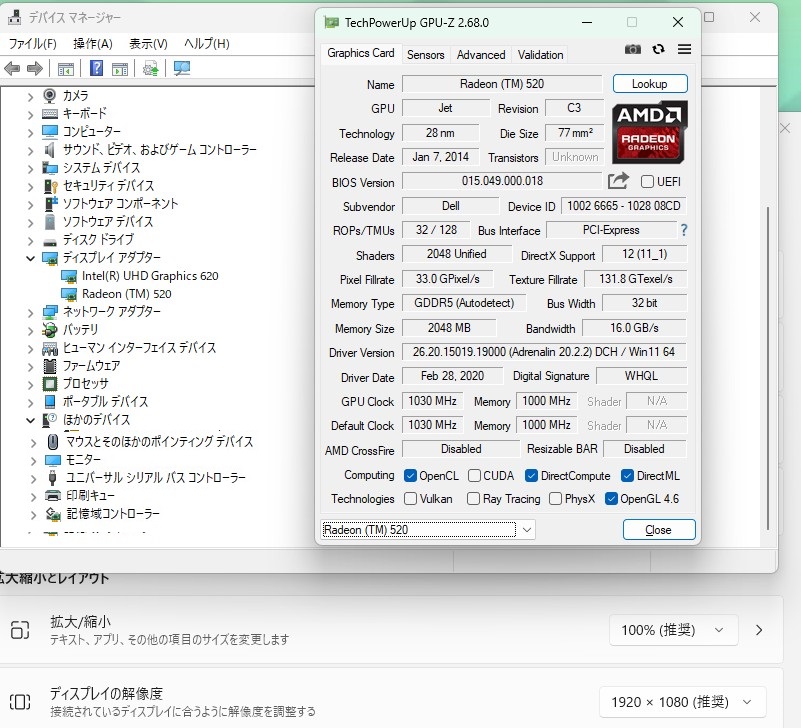This screenshot has height=728, width=801.
Task: Click the action pane toolbar icon in Device Manager
Action: point(120,68)
